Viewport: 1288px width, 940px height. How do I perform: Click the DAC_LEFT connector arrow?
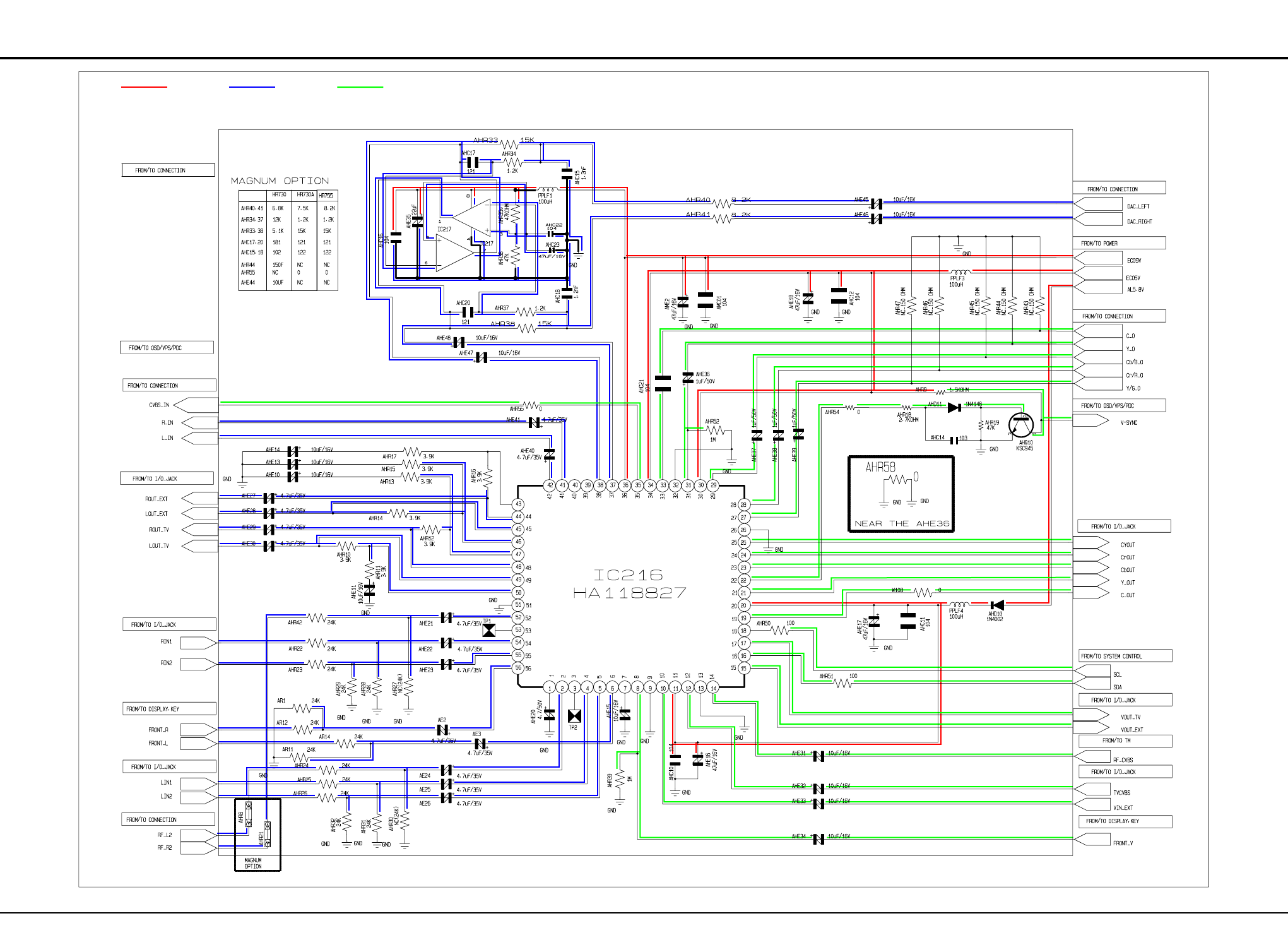pyautogui.click(x=1098, y=204)
